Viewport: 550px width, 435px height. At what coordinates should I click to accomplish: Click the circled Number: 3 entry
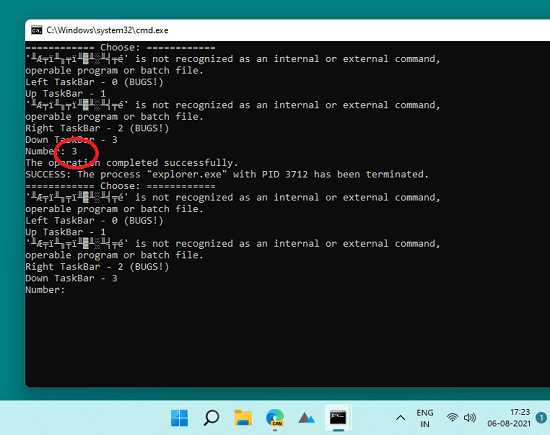51,151
